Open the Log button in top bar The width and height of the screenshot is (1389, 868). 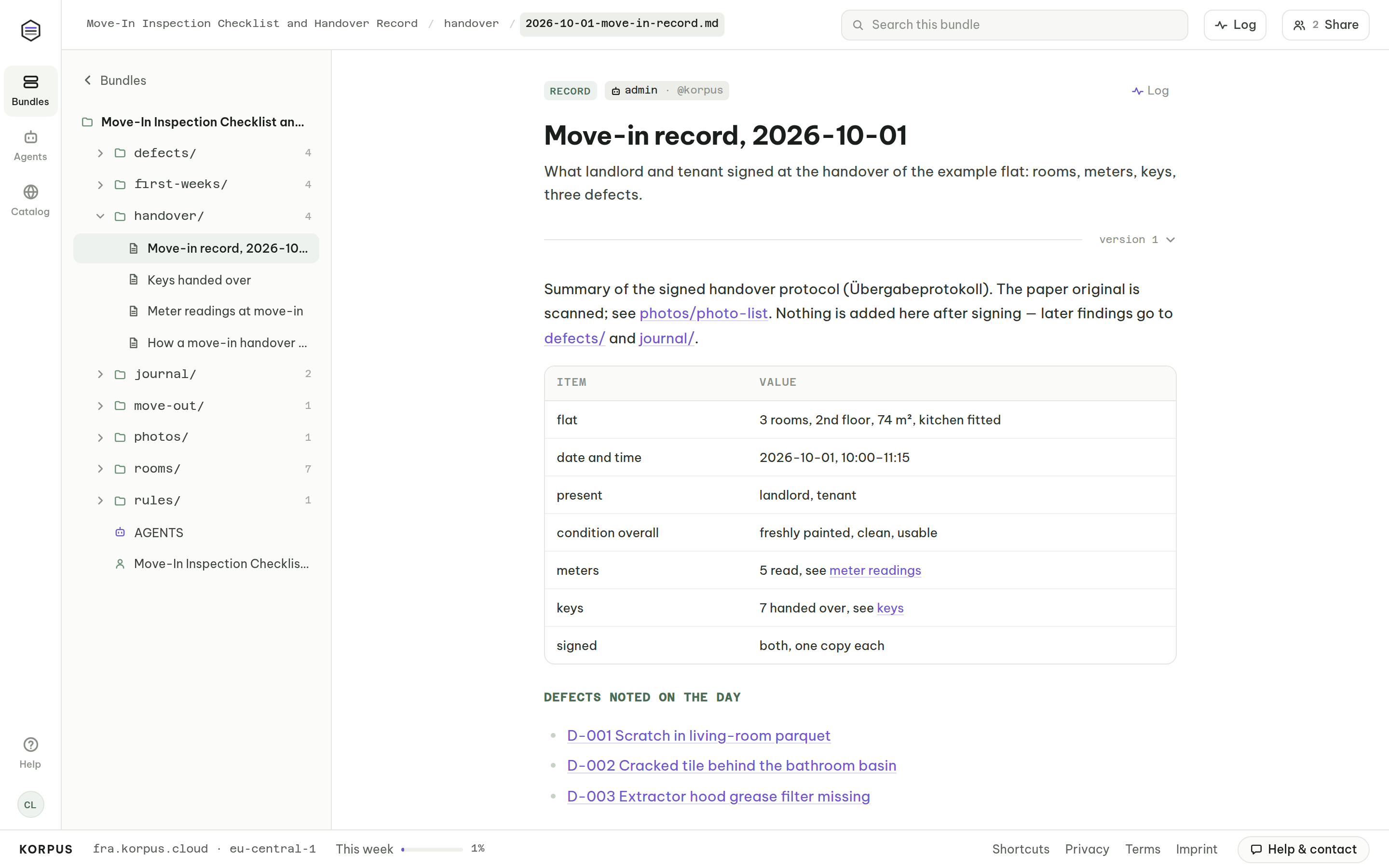pyautogui.click(x=1235, y=25)
